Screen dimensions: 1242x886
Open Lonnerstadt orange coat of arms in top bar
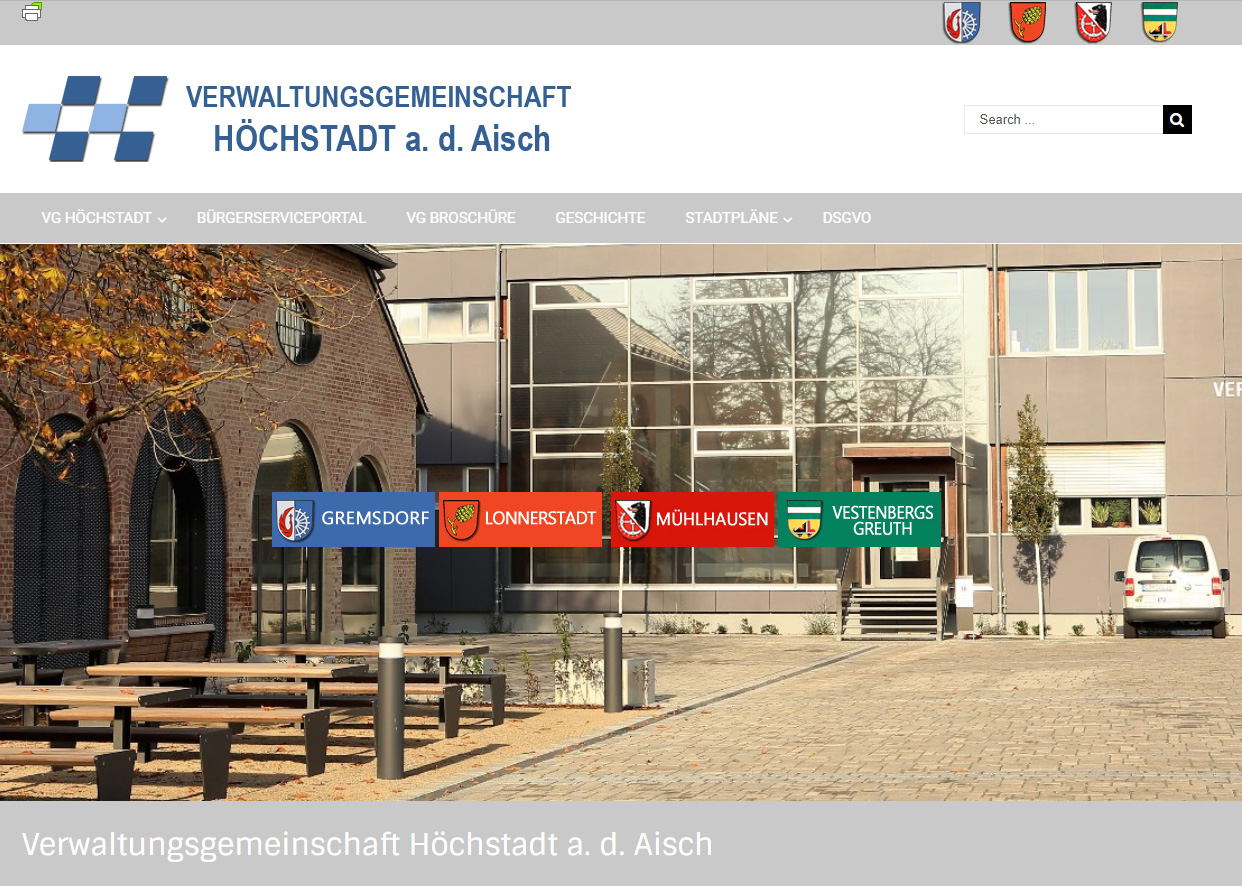pos(1028,22)
